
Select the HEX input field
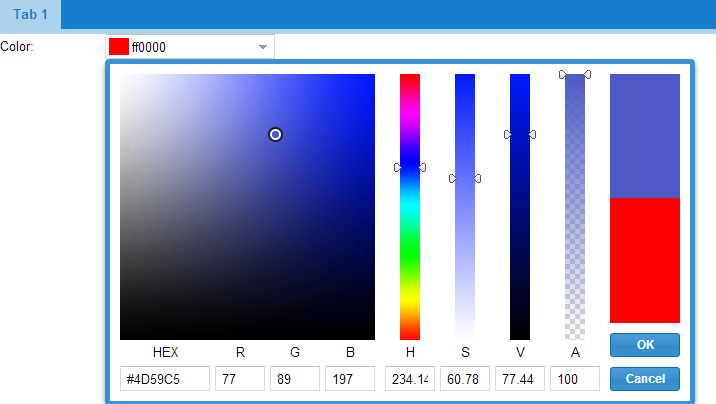165,379
